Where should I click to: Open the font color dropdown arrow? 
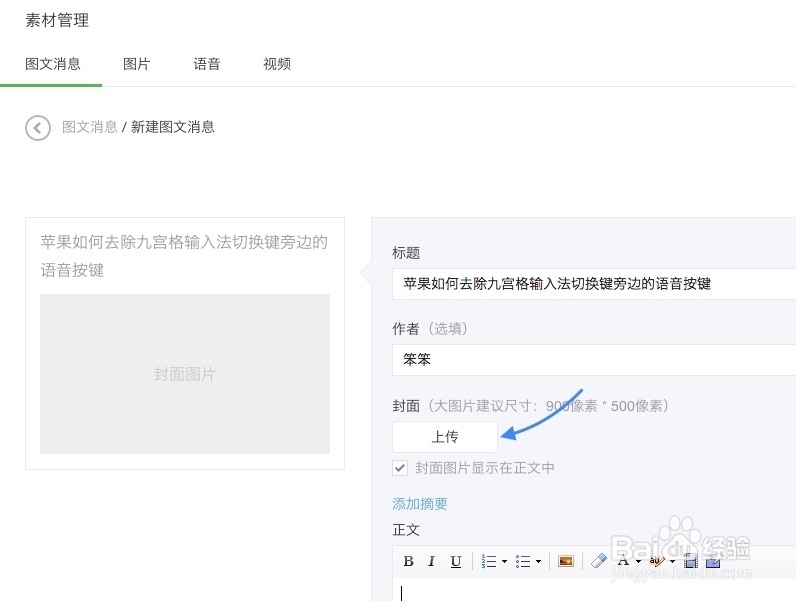(639, 561)
